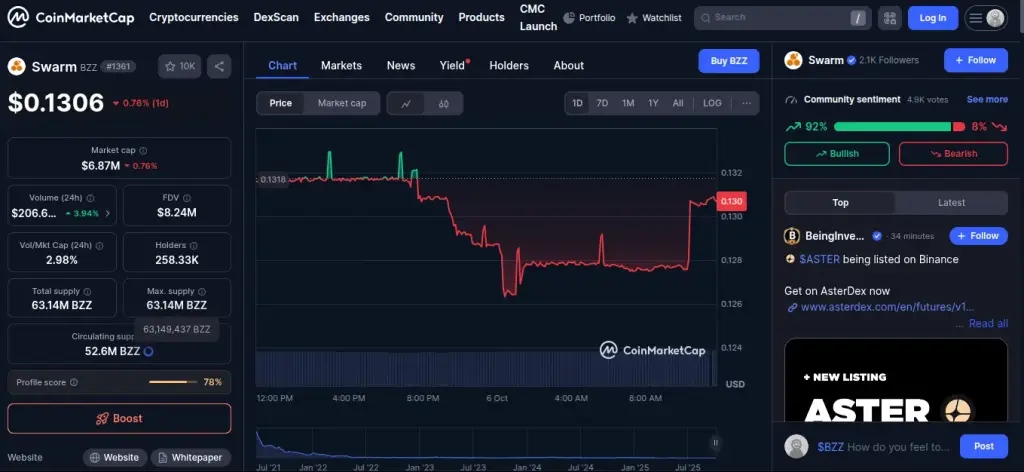The image size is (1024, 472).
Task: Click Profile score info icon
Action: pos(74,382)
